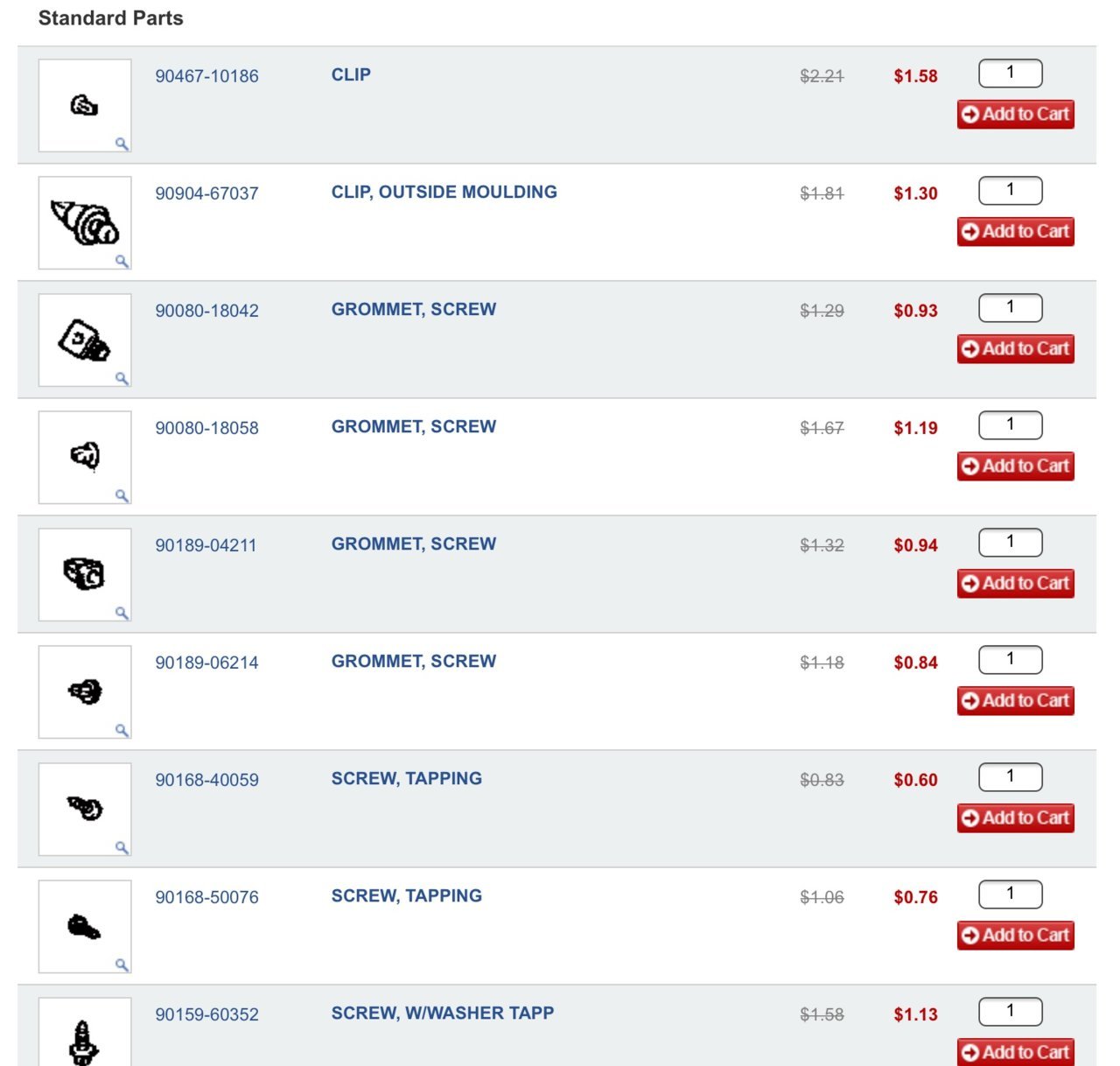Add CLIP, OUTSIDE MOULDING to cart
This screenshot has height=1066, width=1120.
pos(1015,231)
